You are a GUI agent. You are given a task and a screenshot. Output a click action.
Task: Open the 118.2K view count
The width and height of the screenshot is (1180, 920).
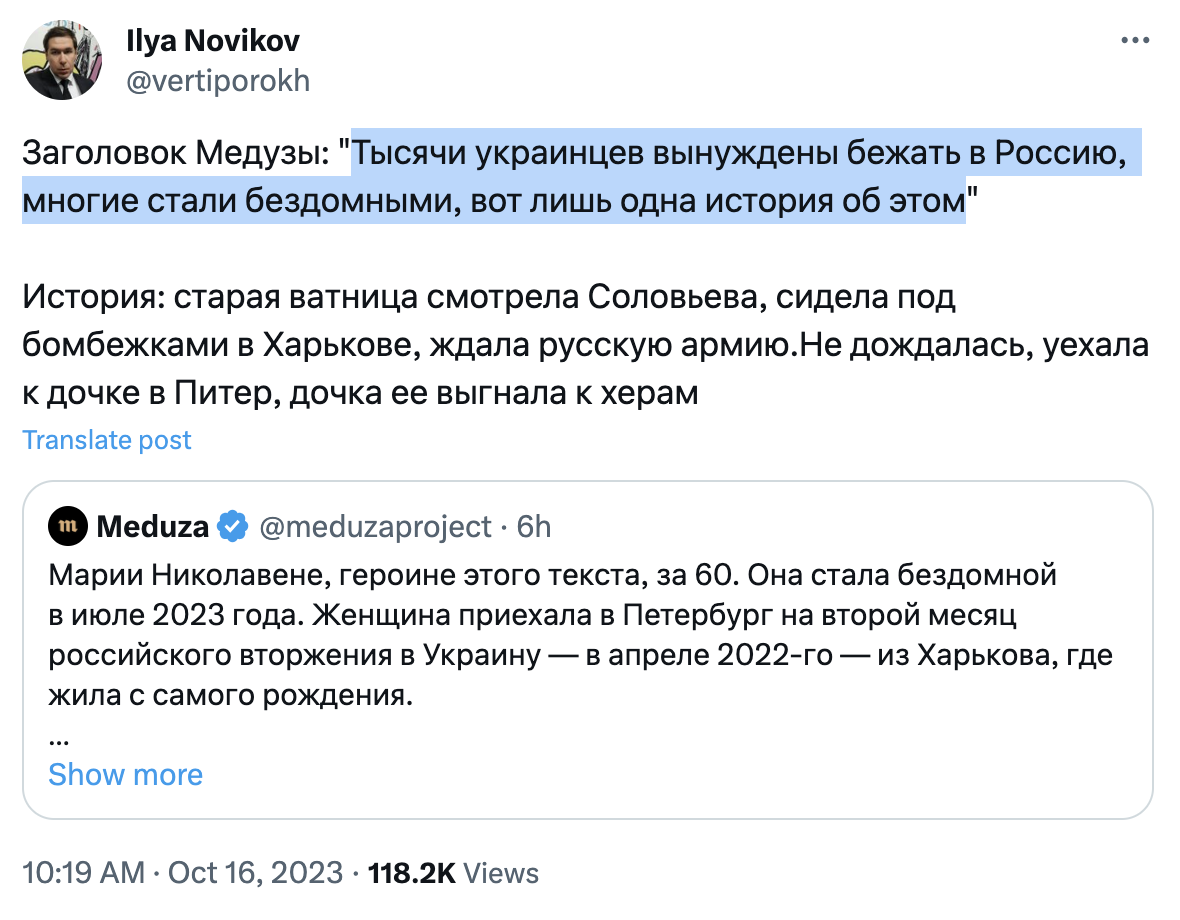412,872
